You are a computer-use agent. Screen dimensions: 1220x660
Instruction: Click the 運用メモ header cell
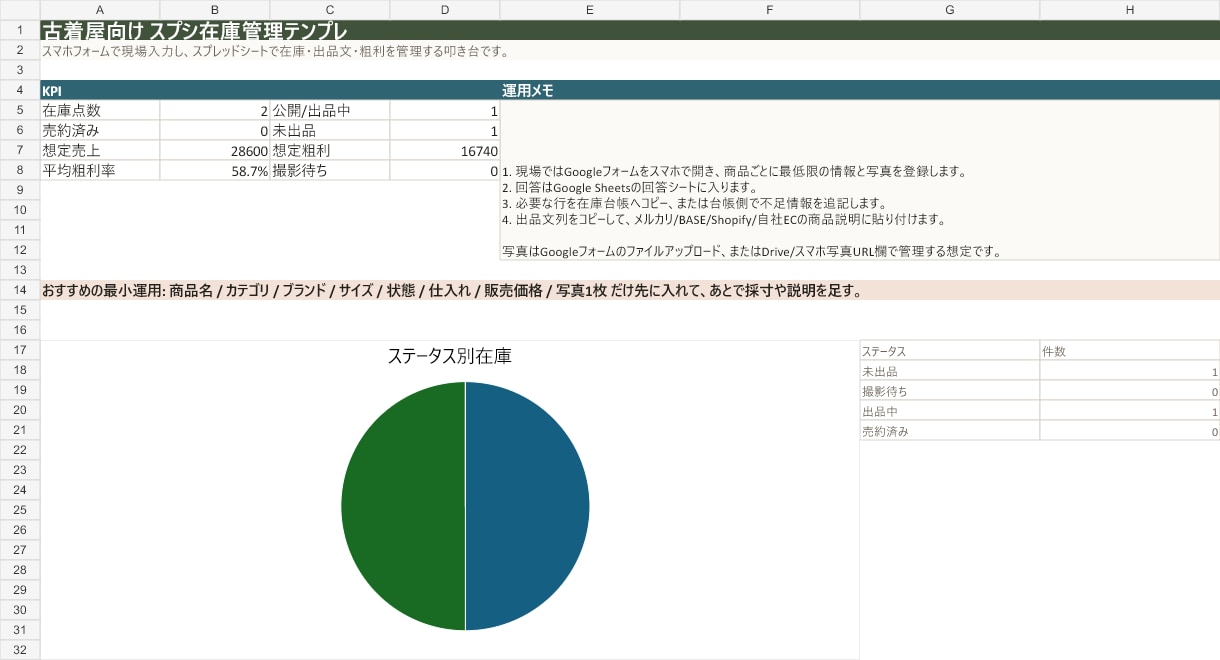[860, 90]
